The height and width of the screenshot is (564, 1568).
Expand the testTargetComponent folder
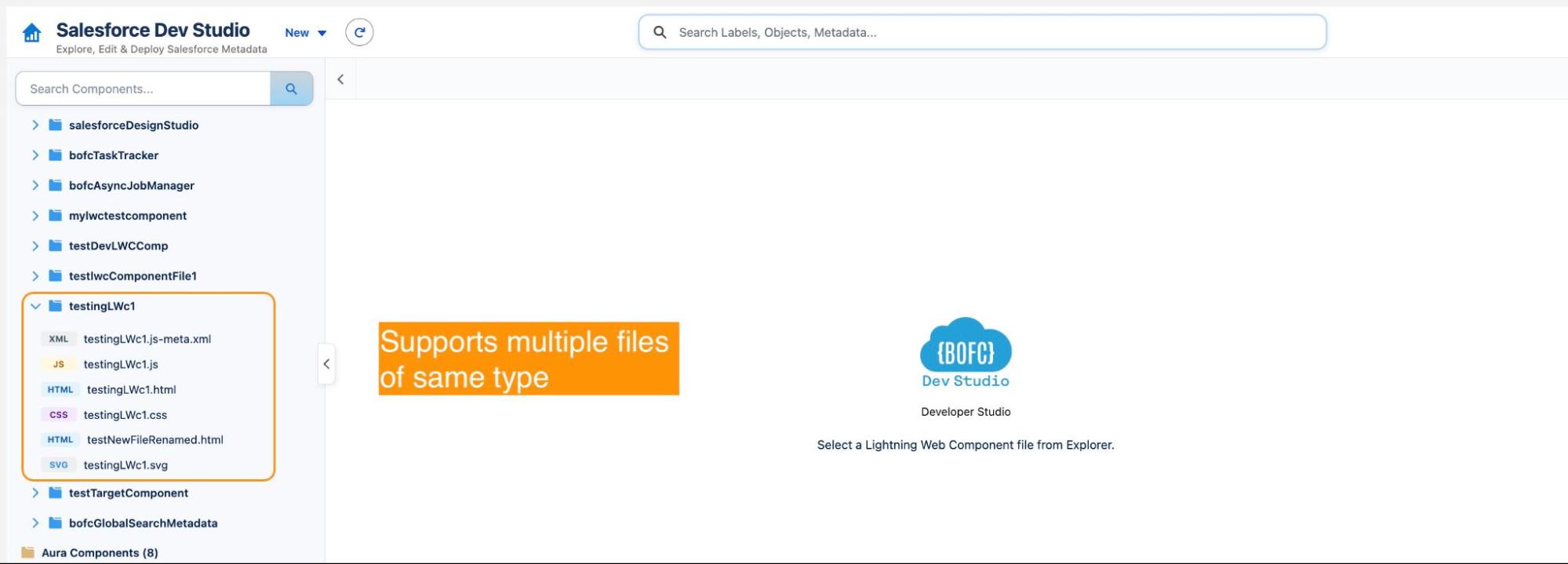[x=35, y=493]
